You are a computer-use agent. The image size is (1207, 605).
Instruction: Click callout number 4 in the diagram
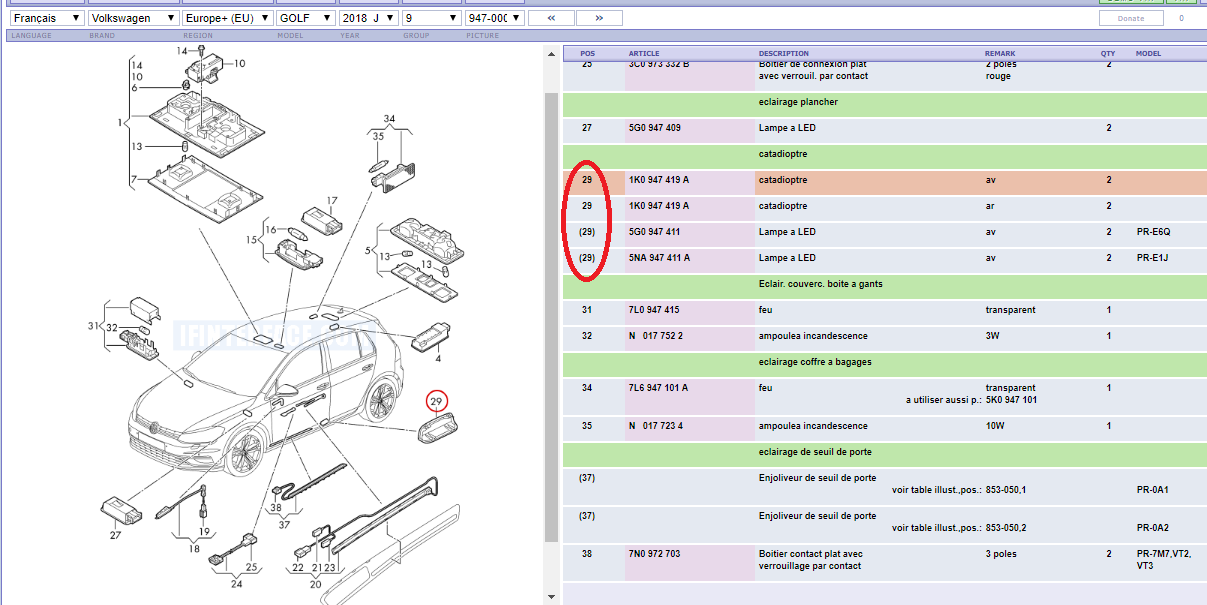tap(436, 357)
